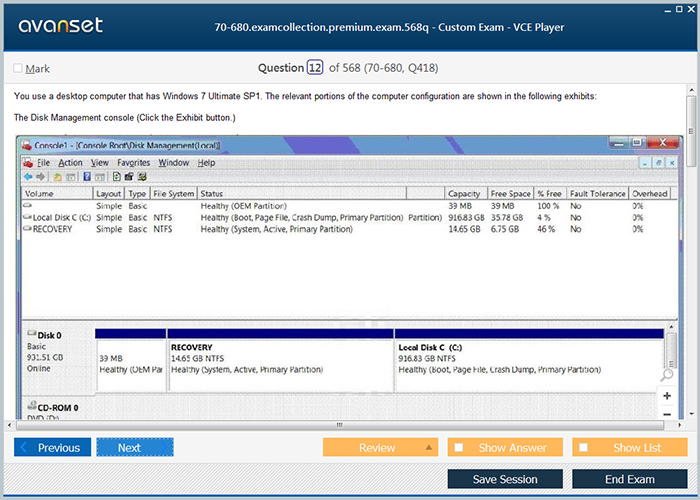
Task: Click the Capacity column header
Action: (x=466, y=194)
